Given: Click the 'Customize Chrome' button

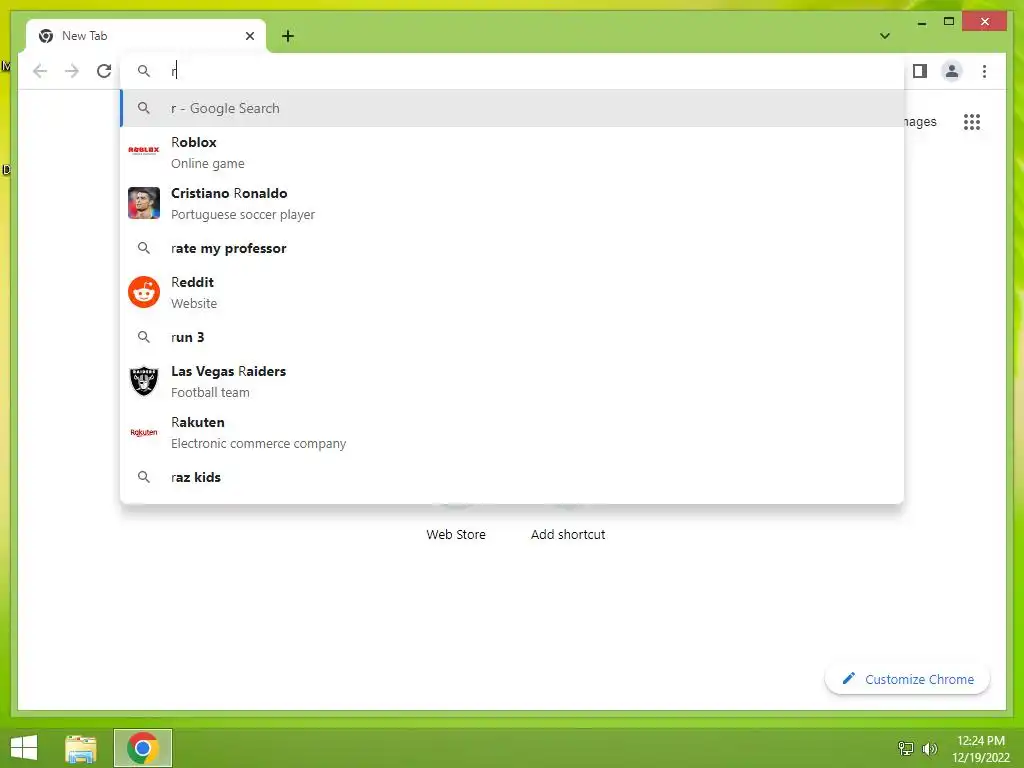Looking at the screenshot, I should click(x=907, y=679).
